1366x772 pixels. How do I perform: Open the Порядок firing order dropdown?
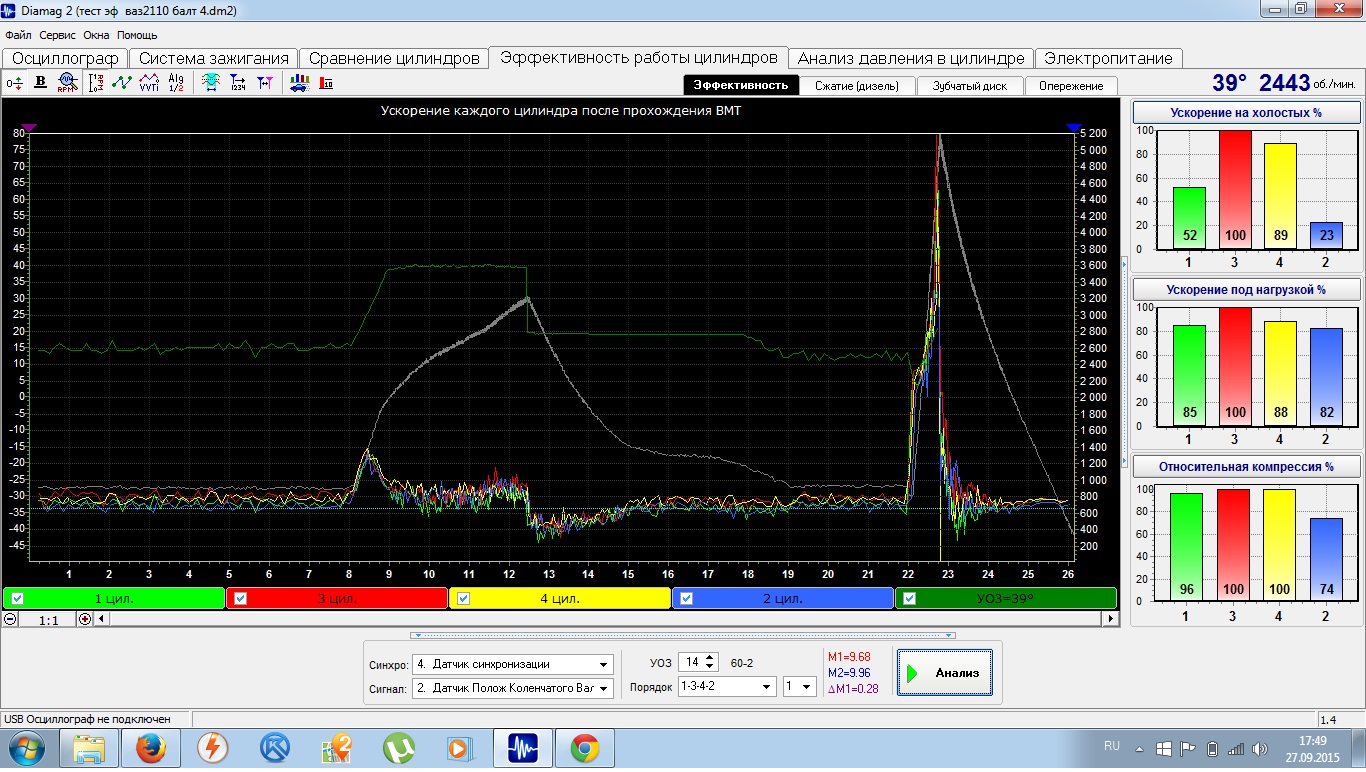767,687
